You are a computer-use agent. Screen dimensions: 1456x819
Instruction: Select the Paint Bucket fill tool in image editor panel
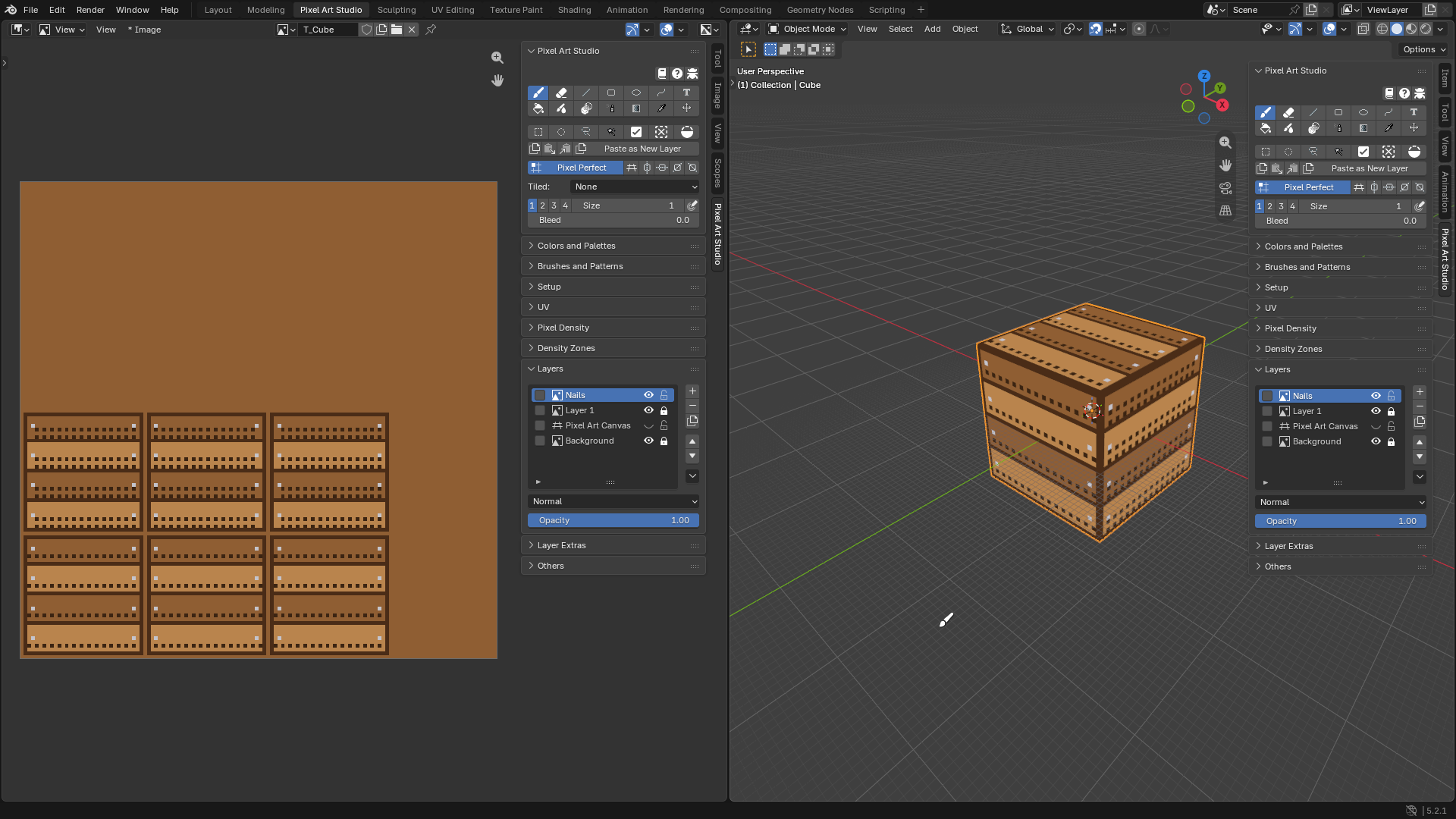(x=538, y=108)
